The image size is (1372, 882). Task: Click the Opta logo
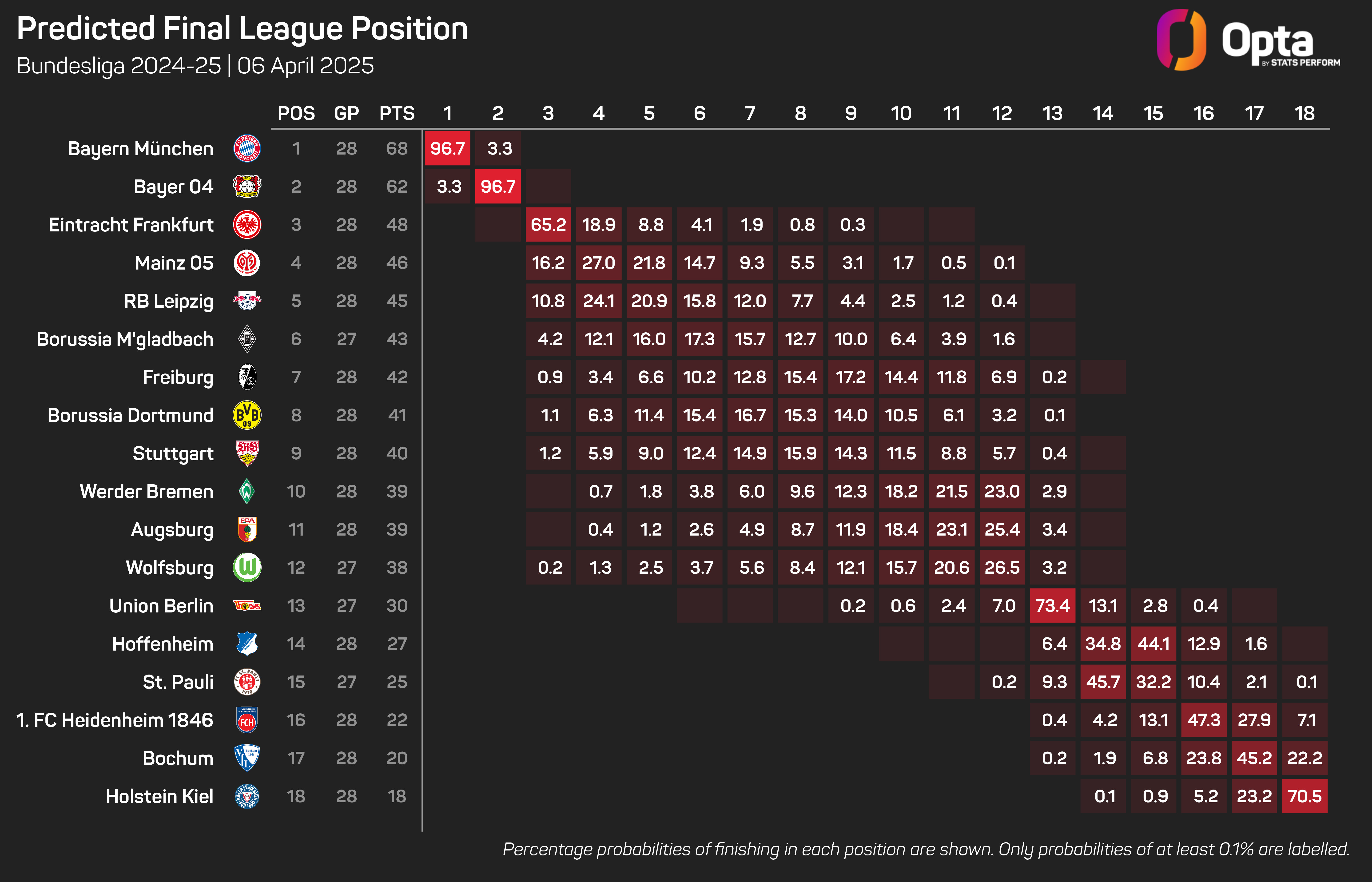point(1248,40)
